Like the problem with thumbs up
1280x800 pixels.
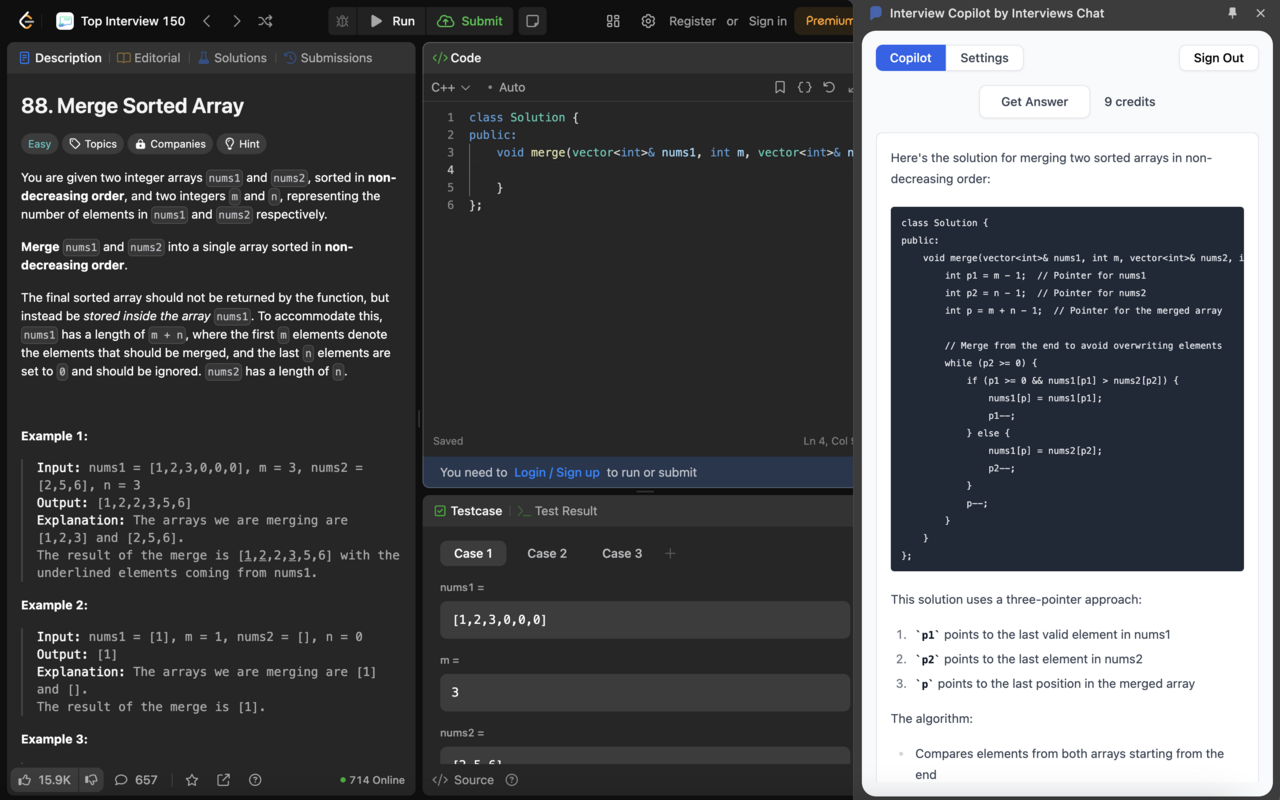(x=45, y=780)
